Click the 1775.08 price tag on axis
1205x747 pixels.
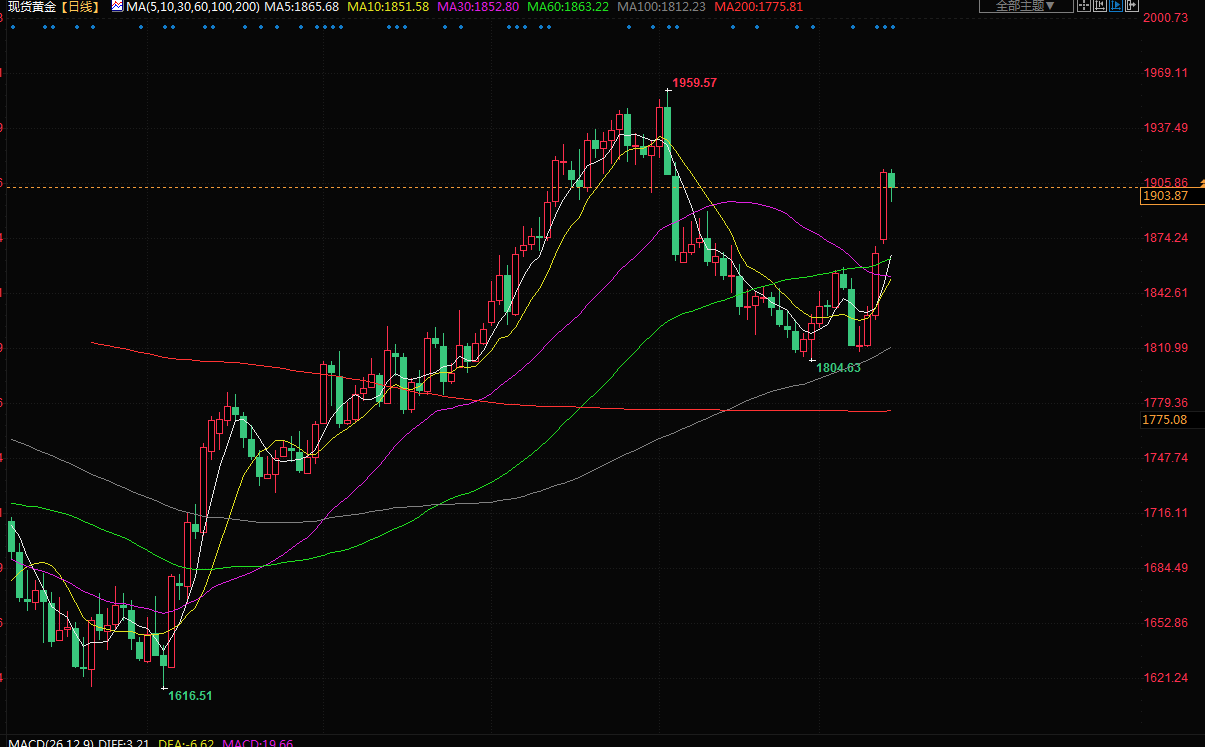click(1165, 419)
